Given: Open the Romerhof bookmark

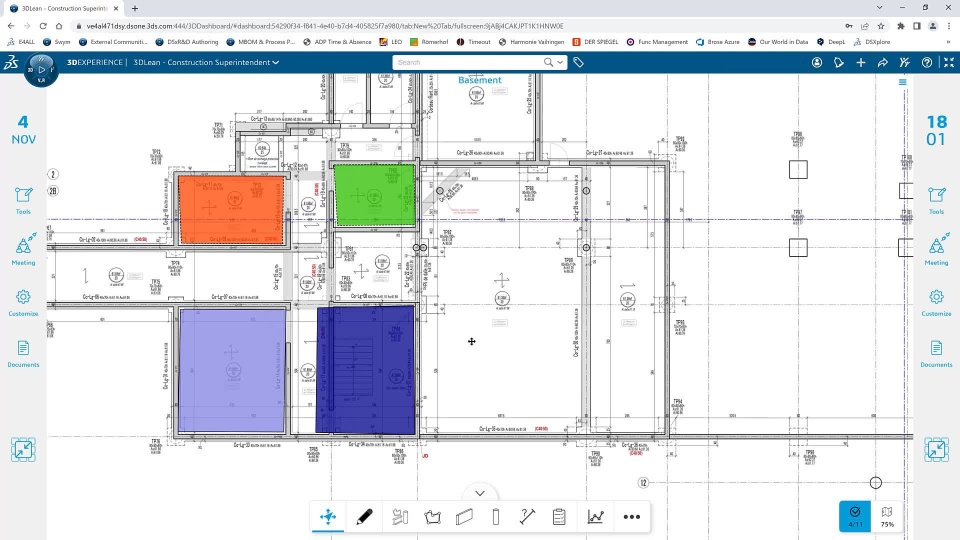Looking at the screenshot, I should (429, 42).
